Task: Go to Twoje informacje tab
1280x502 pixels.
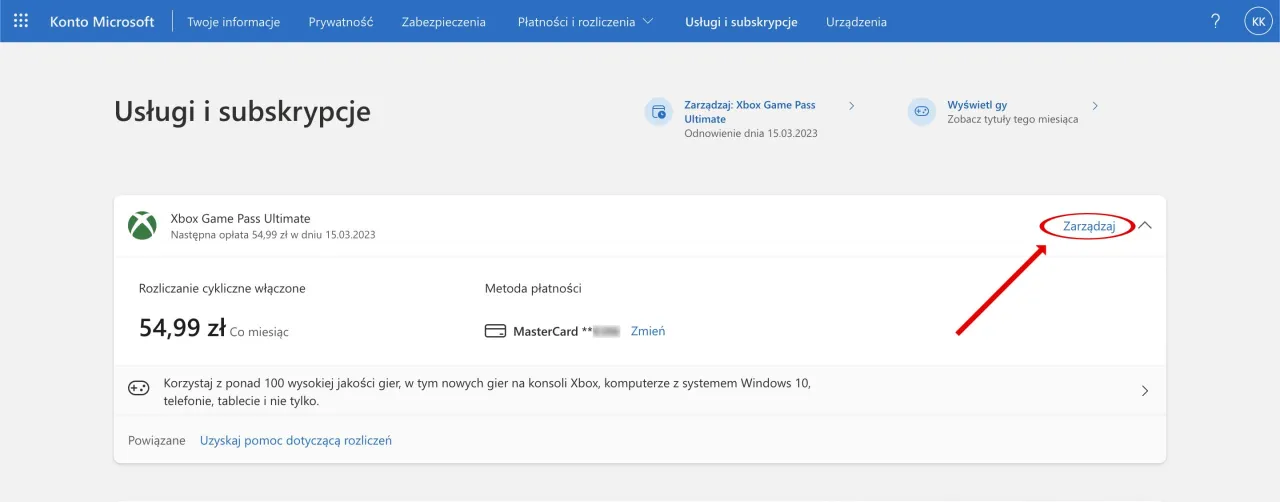Action: pos(234,21)
